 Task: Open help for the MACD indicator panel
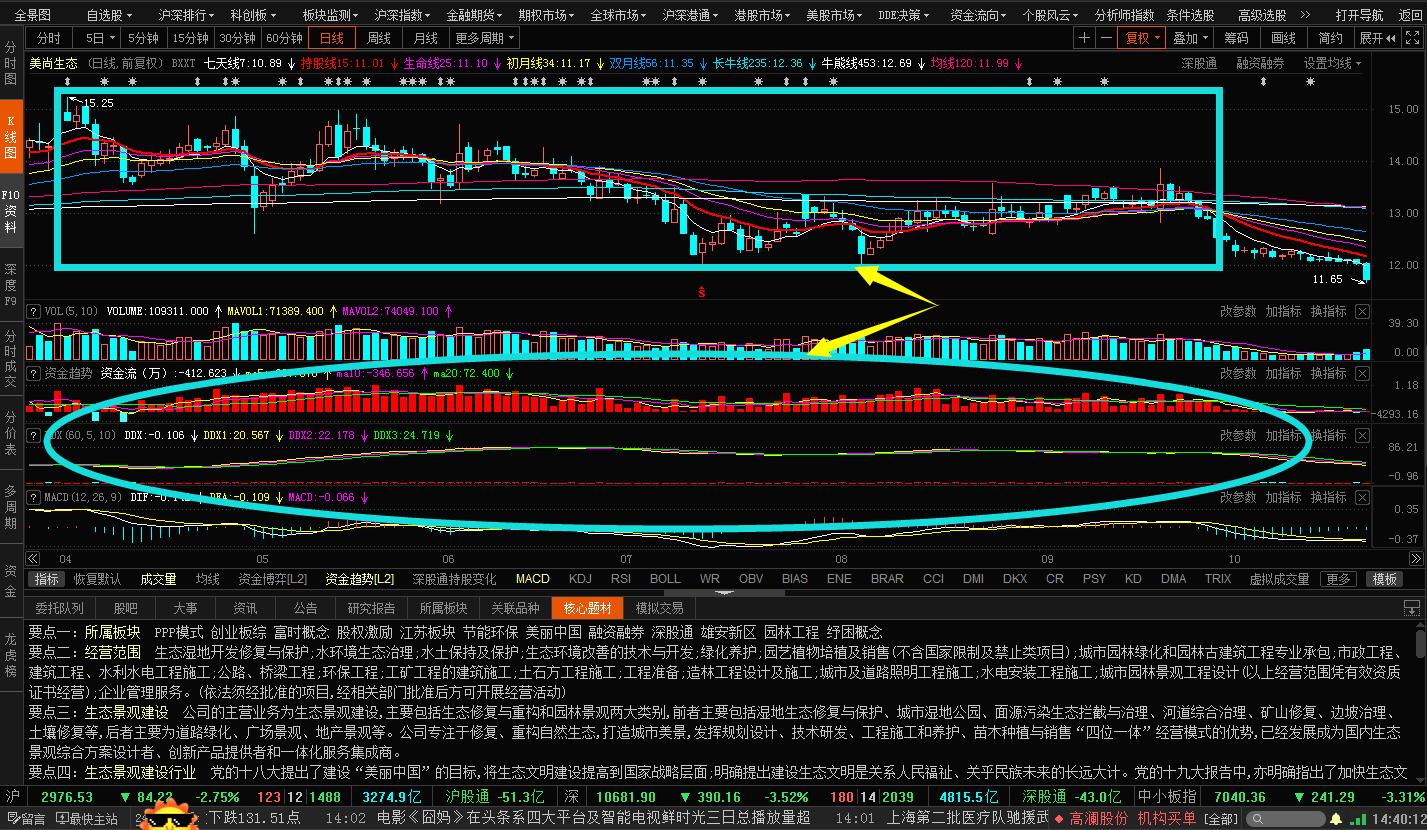34,497
